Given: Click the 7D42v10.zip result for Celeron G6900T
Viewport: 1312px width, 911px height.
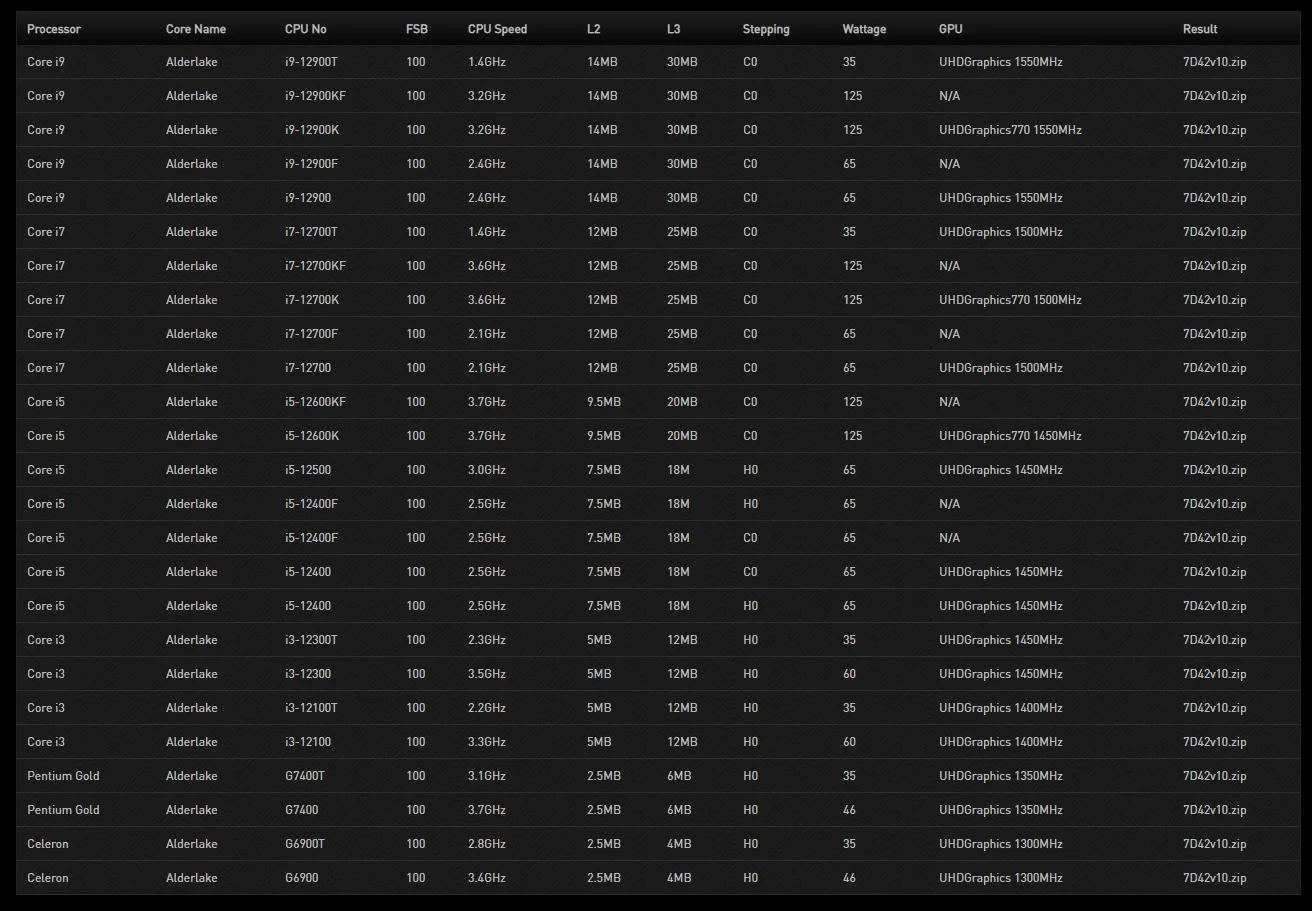Looking at the screenshot, I should coord(1215,844).
